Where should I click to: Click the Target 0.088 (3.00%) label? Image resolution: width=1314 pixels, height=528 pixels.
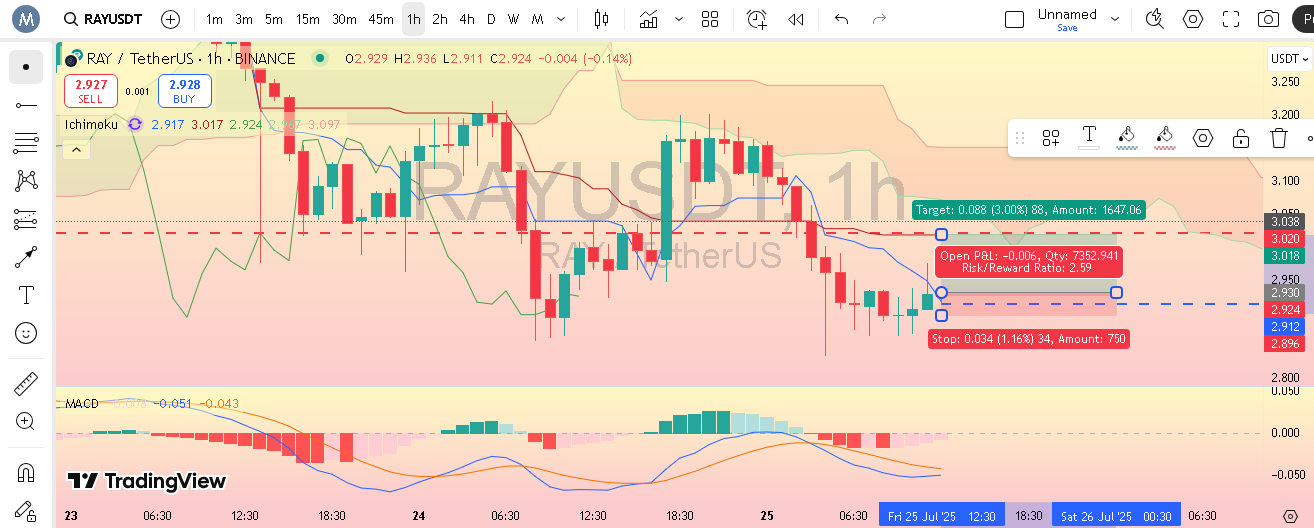point(1028,210)
